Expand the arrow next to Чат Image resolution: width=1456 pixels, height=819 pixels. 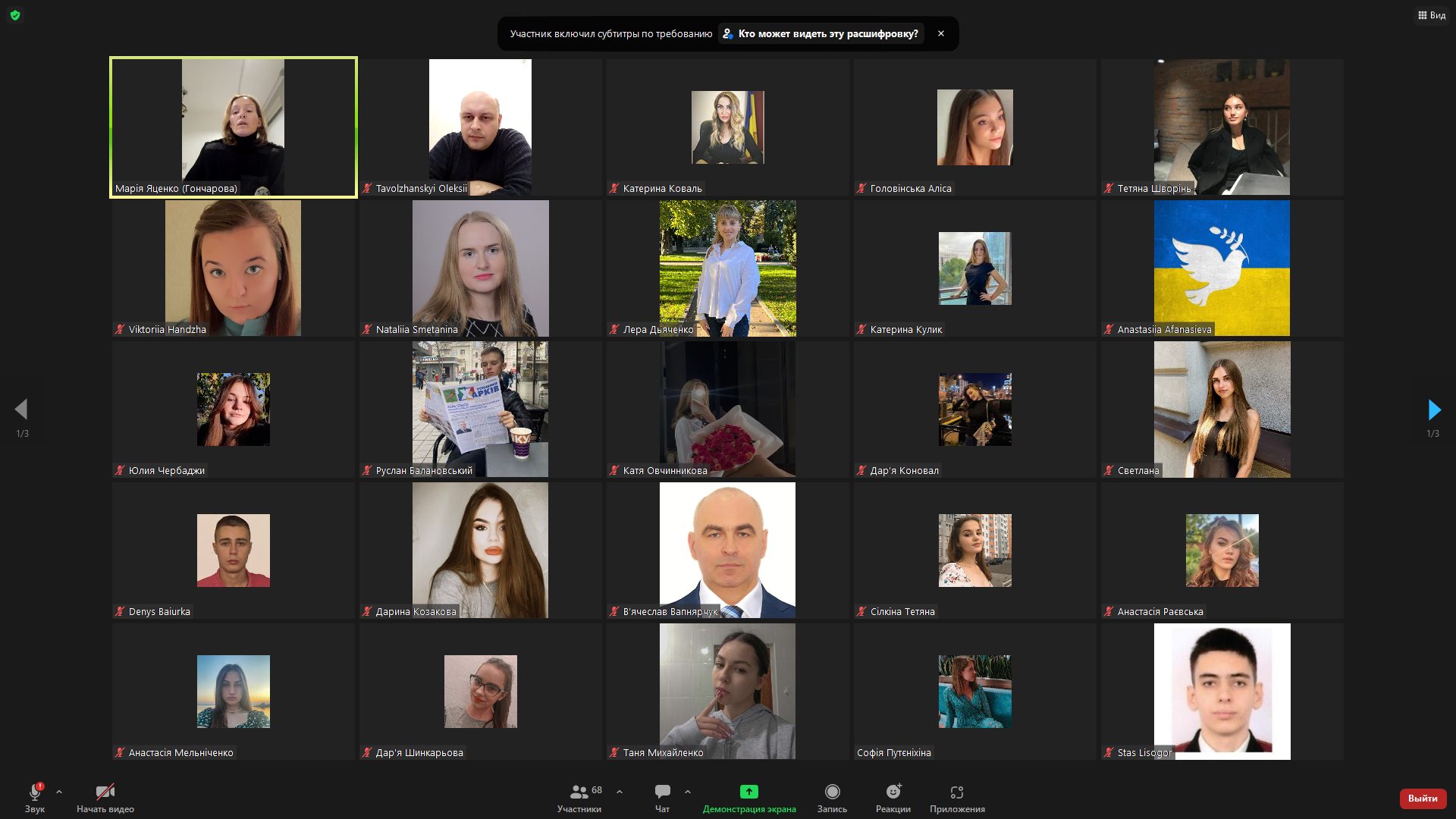[688, 792]
